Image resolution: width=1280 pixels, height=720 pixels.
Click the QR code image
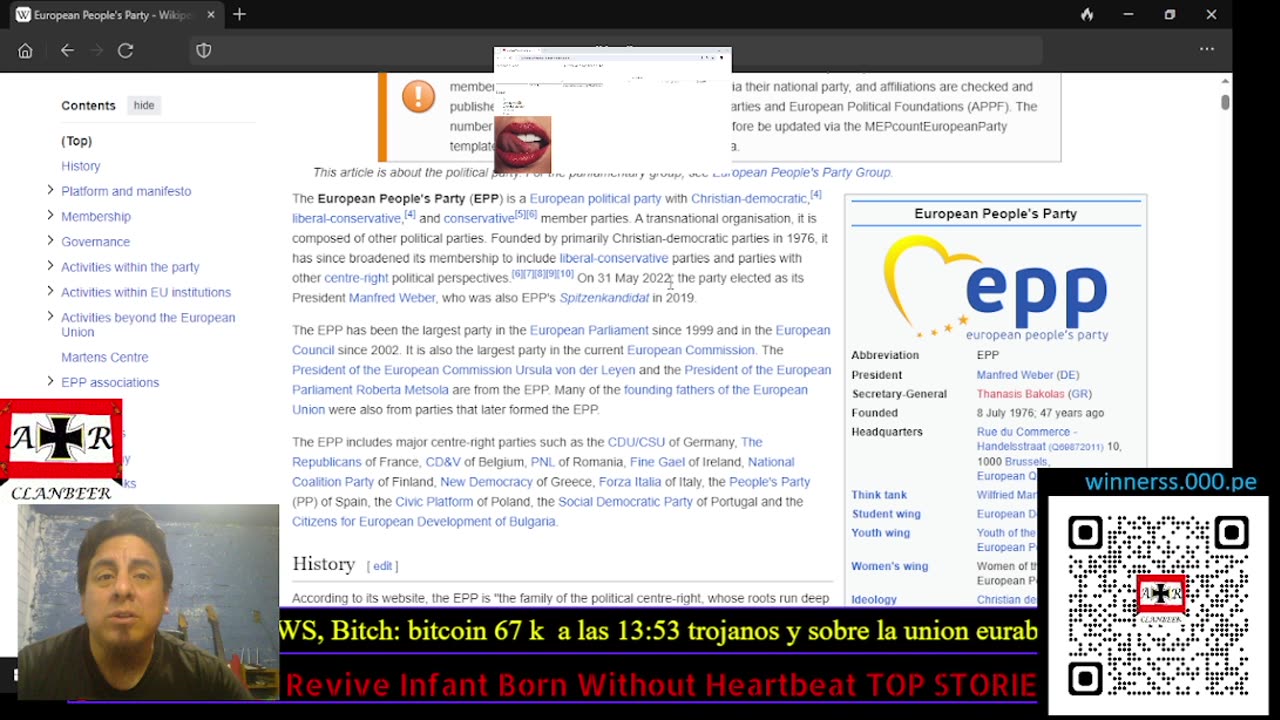1158,606
